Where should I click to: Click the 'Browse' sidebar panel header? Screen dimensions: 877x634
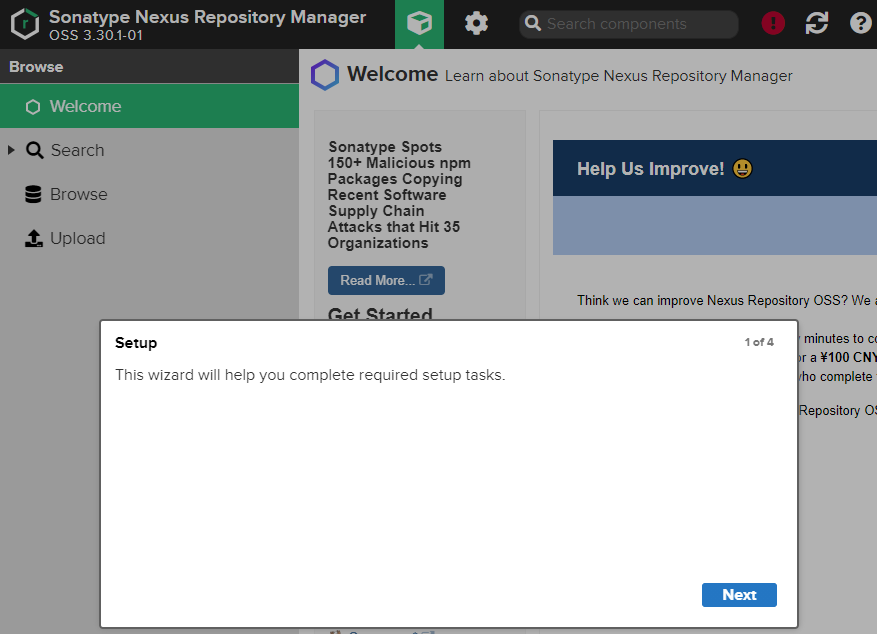coord(149,67)
